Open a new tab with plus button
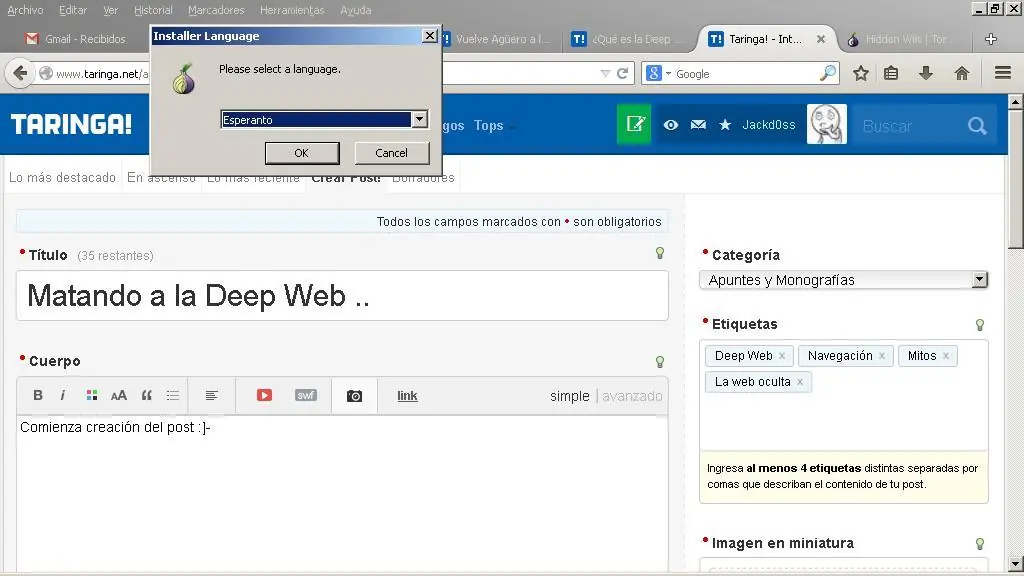Image resolution: width=1024 pixels, height=576 pixels. 991,39
